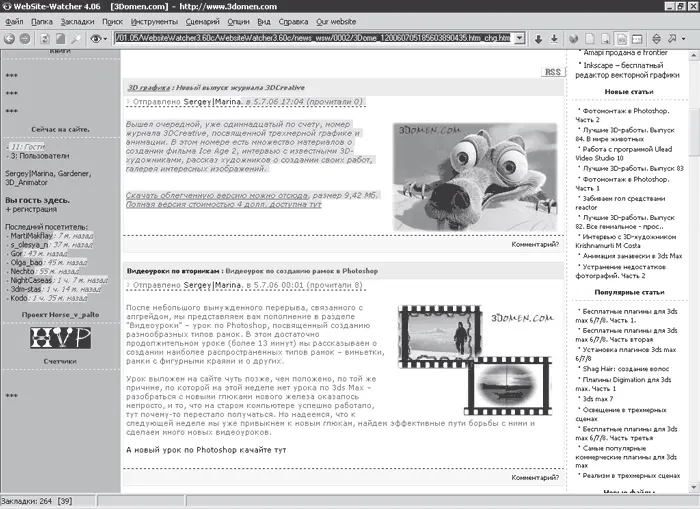Screen dimensions: 700x509
Task: Click the + регистрация link
Action: pos(31,209)
